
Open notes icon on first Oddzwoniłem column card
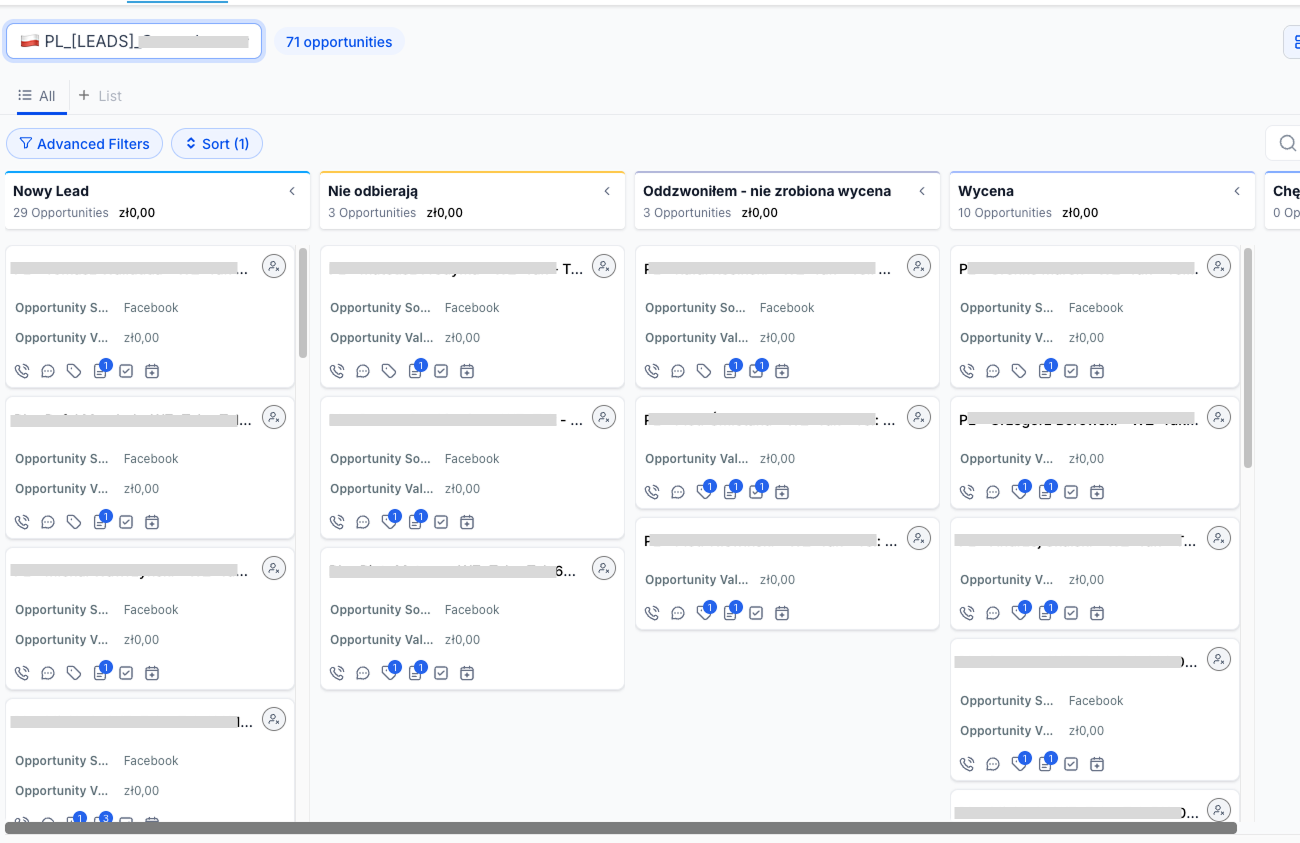point(730,371)
